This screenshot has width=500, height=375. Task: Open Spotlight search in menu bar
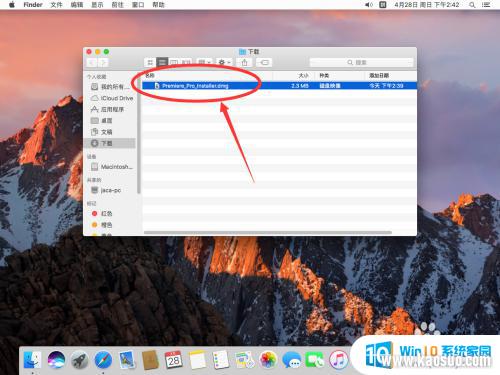pos(472,5)
